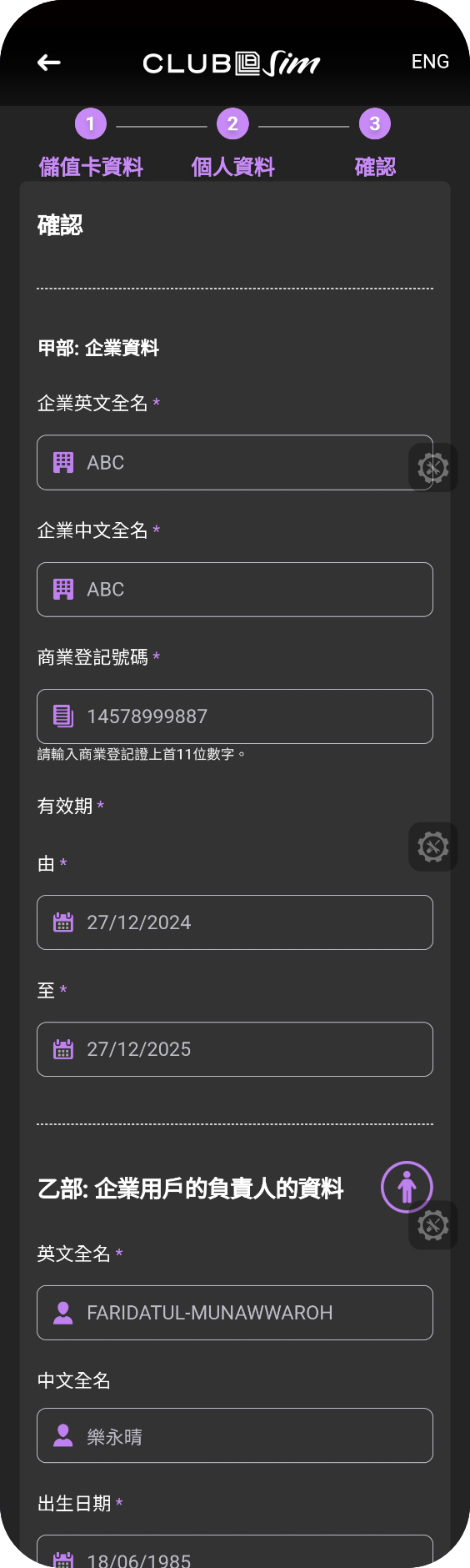Open calendar icon for 至 date
The image size is (470, 1568).
[x=63, y=1048]
